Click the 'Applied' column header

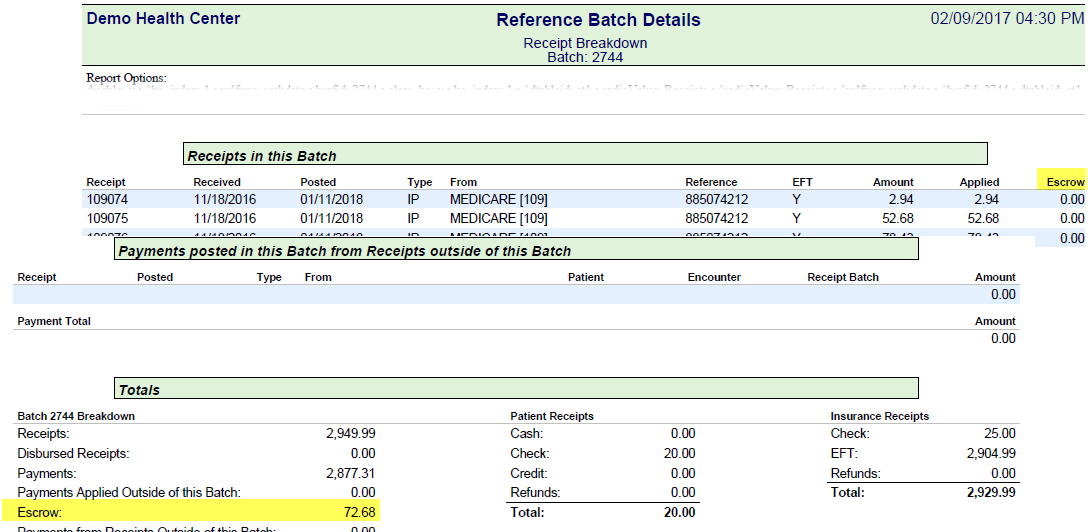979,182
